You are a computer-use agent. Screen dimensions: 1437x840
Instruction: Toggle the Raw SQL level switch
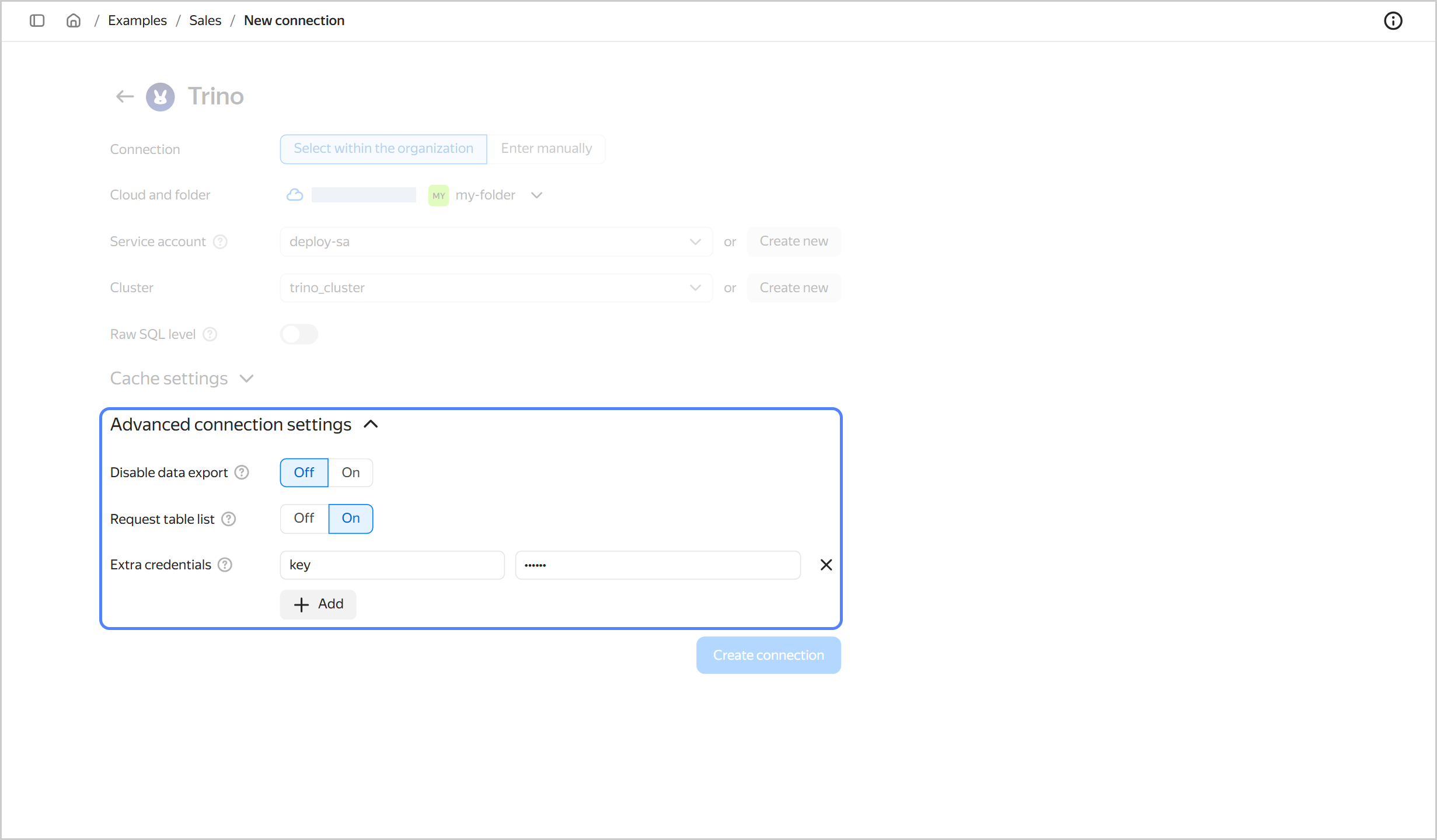299,334
